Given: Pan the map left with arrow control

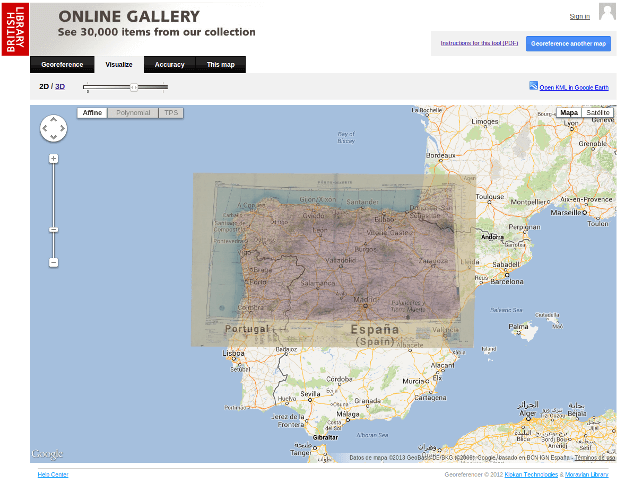Looking at the screenshot, I should (x=45, y=128).
